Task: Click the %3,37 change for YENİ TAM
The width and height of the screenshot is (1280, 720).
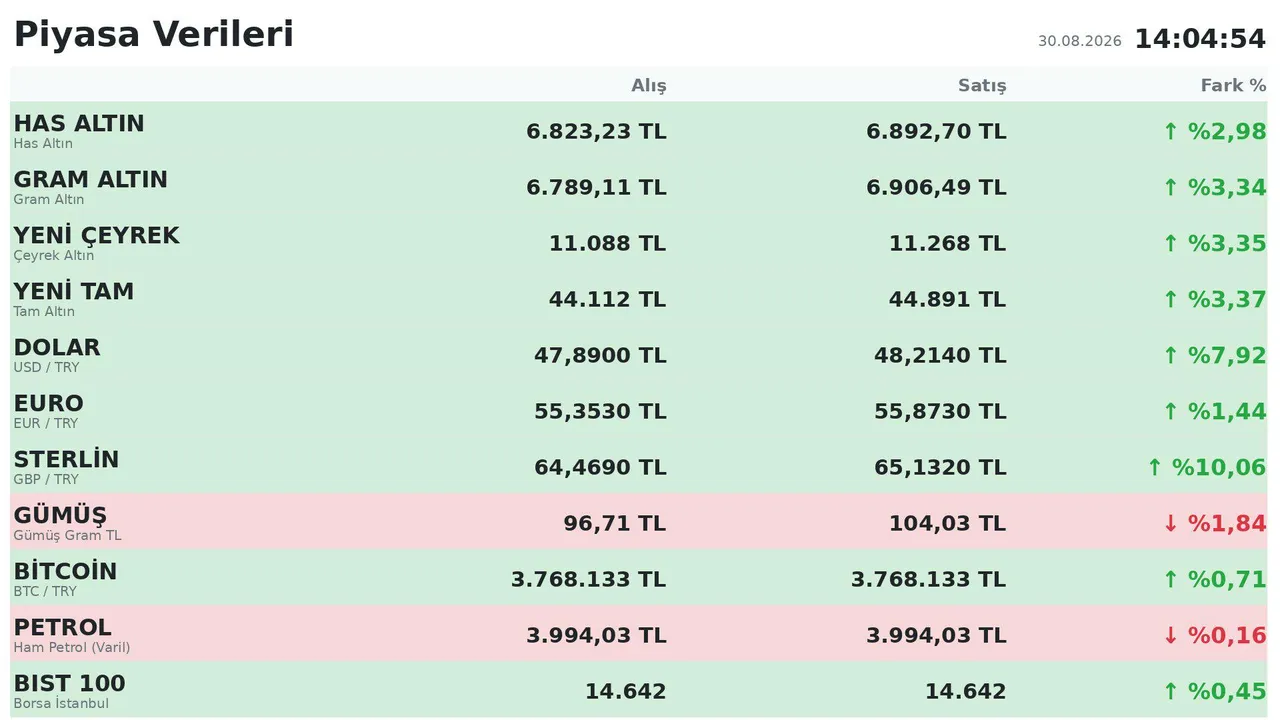Action: click(1214, 299)
